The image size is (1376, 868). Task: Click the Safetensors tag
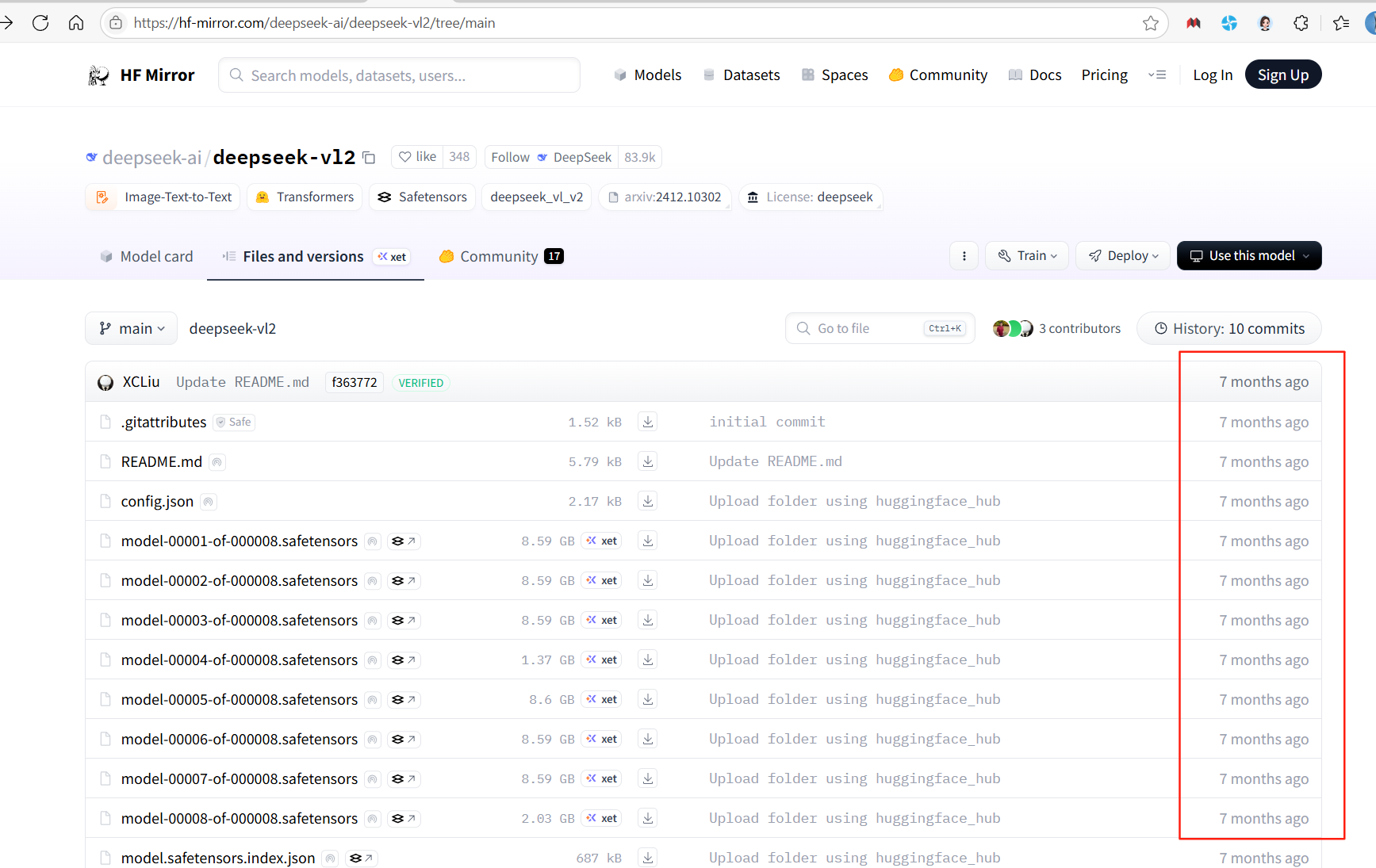(422, 197)
